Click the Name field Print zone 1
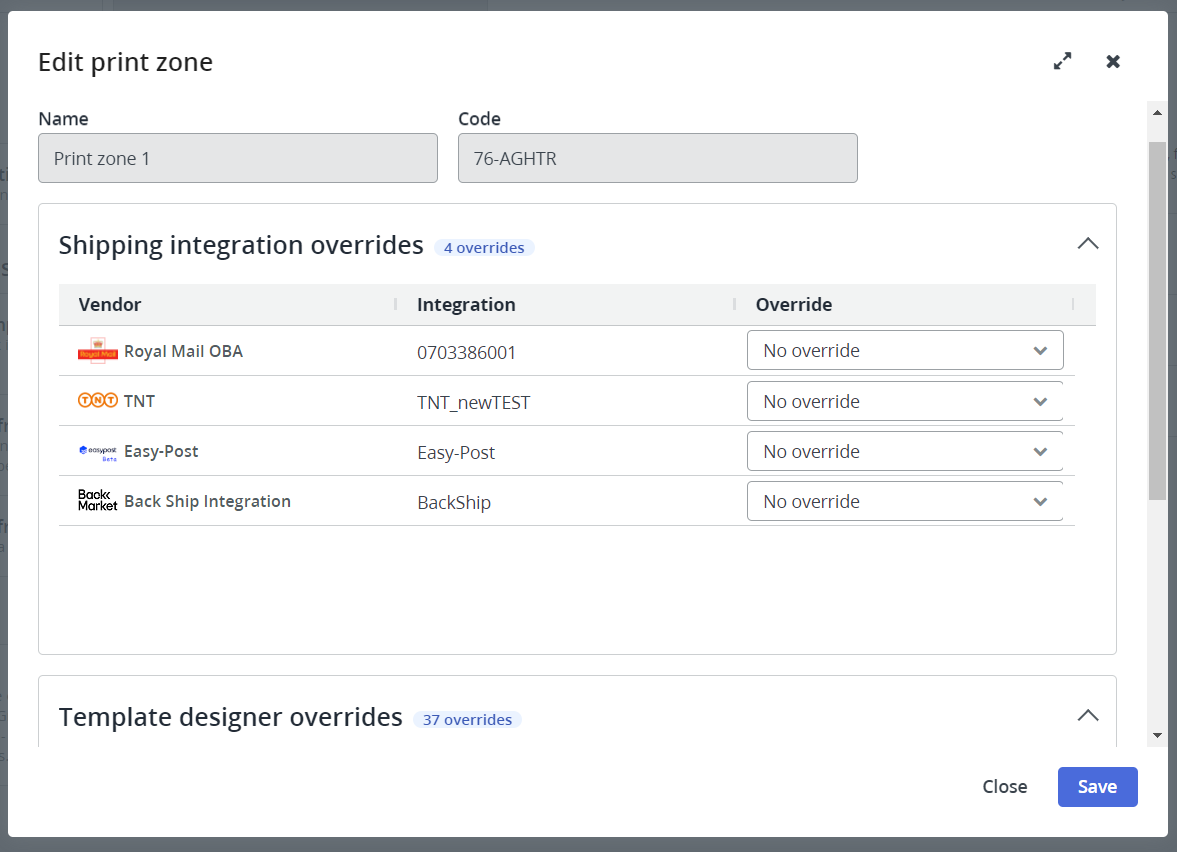The height and width of the screenshot is (852, 1177). pos(238,158)
